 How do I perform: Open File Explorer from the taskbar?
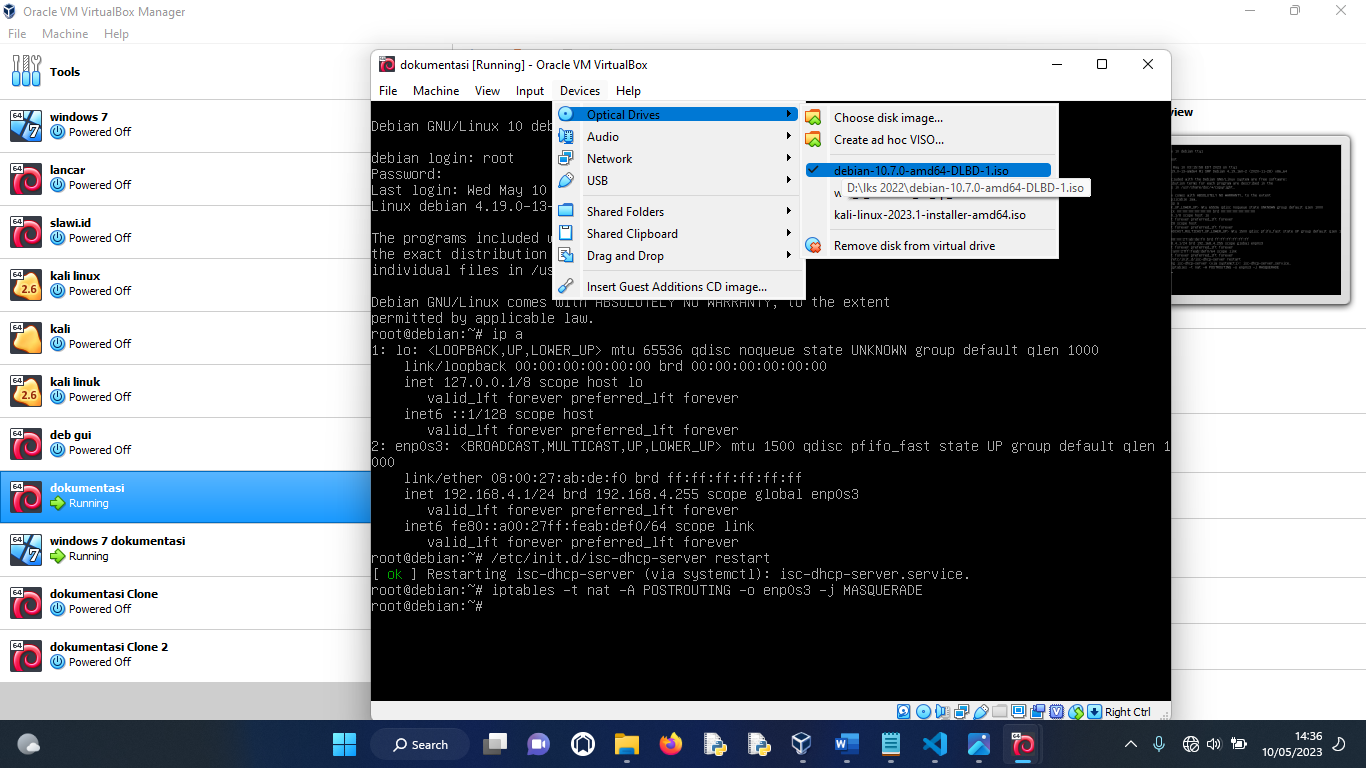click(626, 744)
